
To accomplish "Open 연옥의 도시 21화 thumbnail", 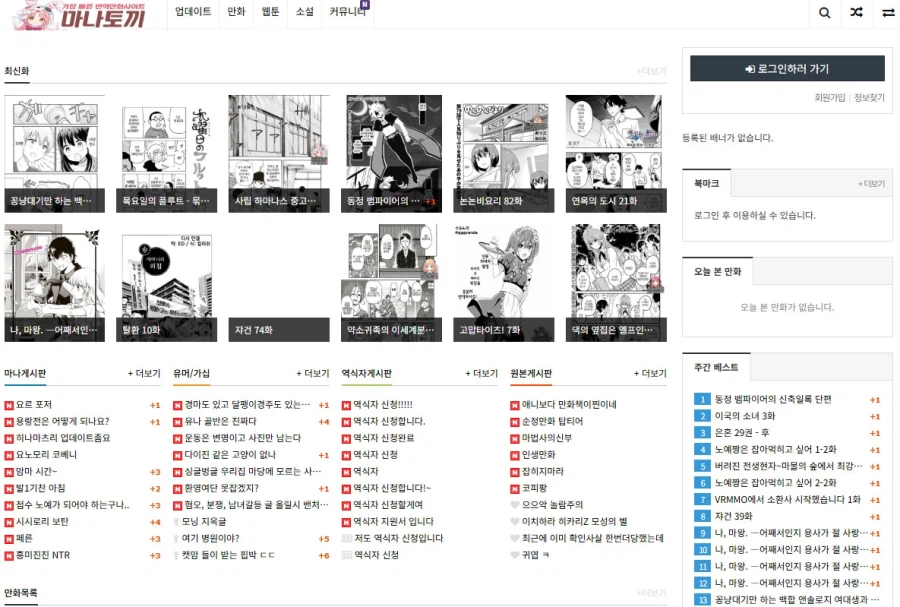I will click(x=616, y=154).
